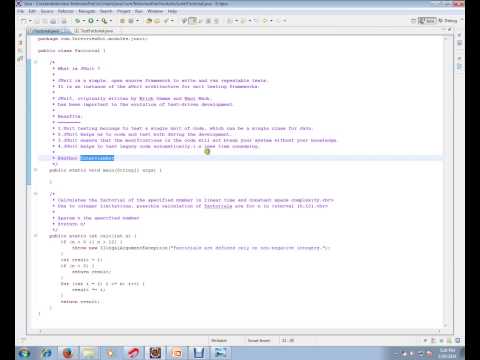The height and width of the screenshot is (360, 480).
Task: Collapse the main method fold marker
Action: pyautogui.click(x=36, y=170)
